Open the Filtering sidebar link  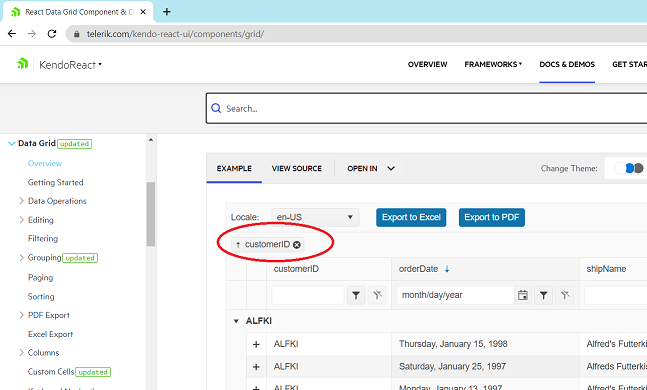pyautogui.click(x=43, y=239)
